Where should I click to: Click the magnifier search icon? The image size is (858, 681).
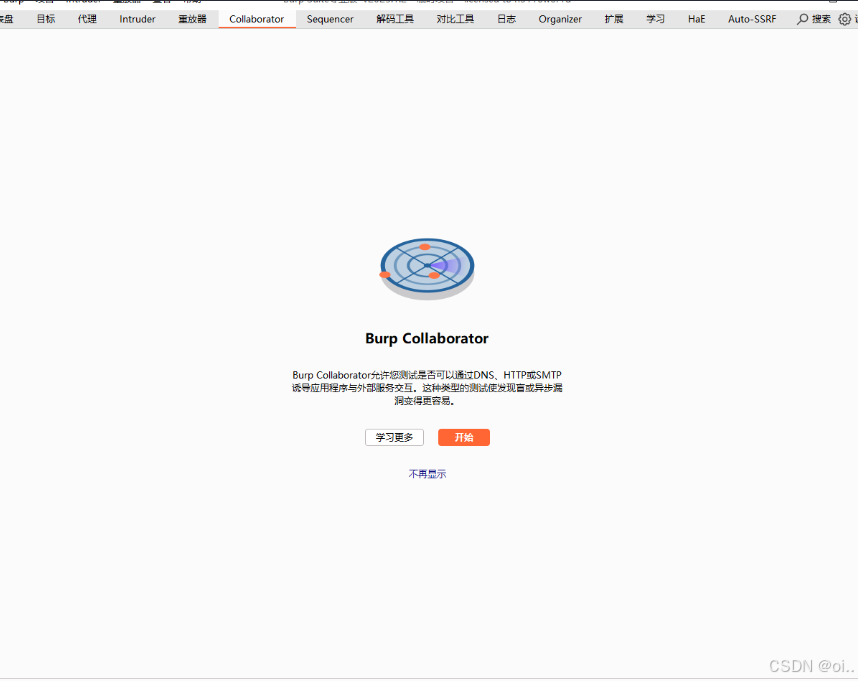[x=802, y=19]
